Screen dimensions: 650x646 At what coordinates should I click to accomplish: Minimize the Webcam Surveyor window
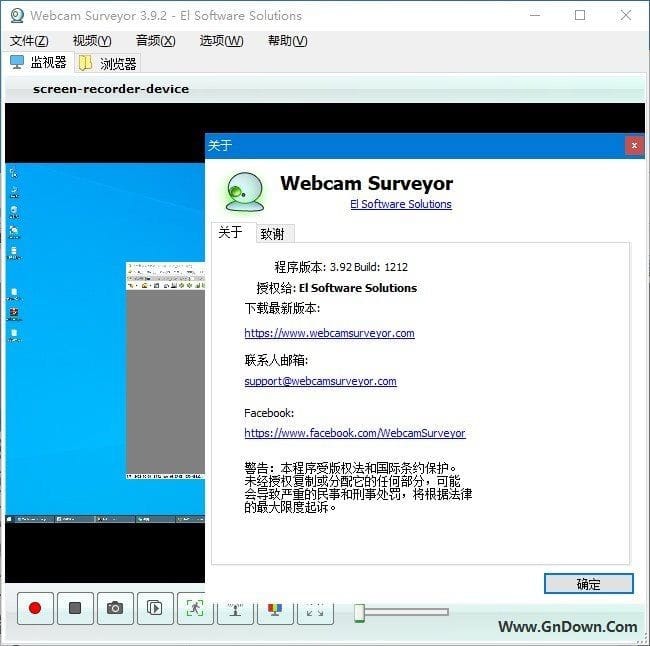[x=535, y=15]
